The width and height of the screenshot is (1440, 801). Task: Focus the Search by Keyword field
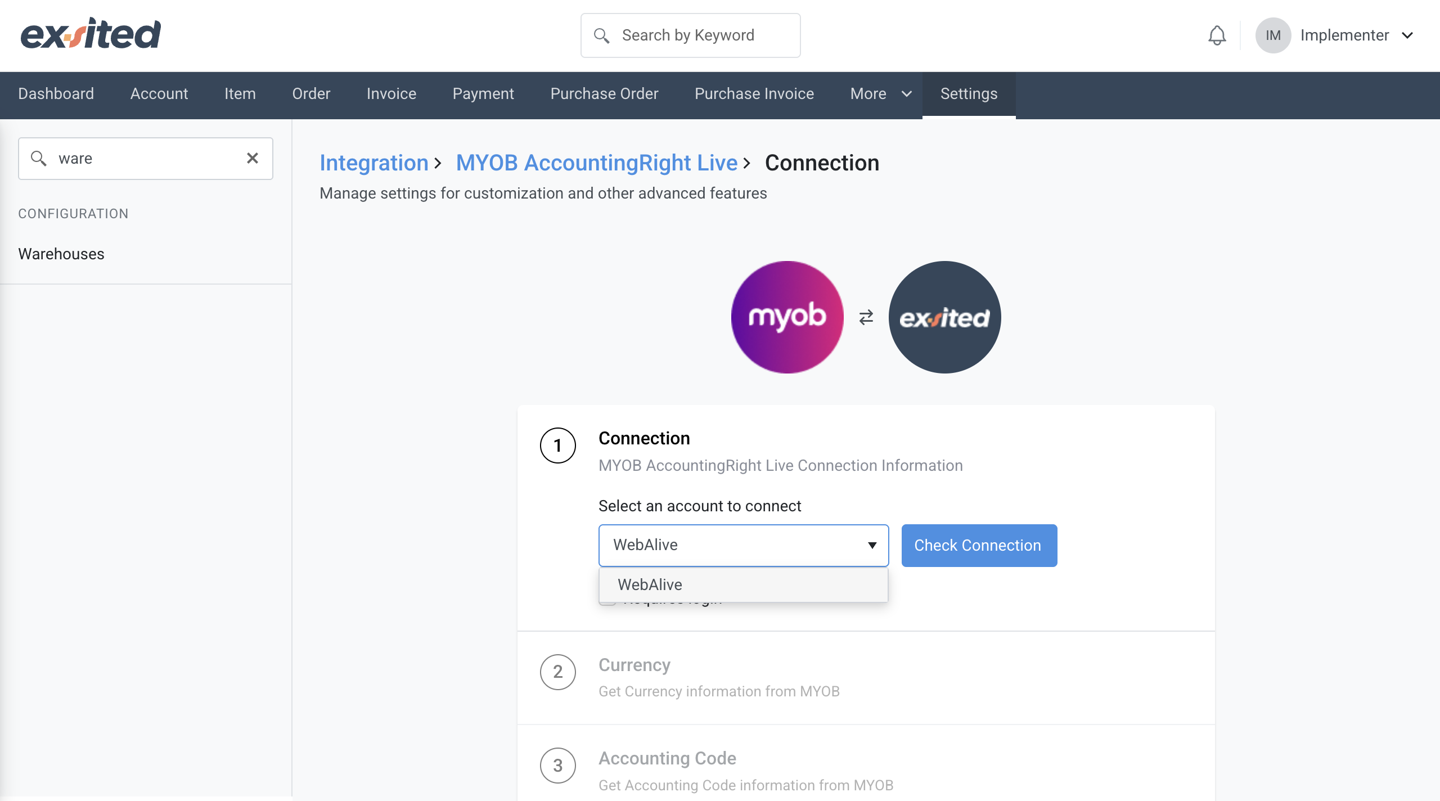691,36
